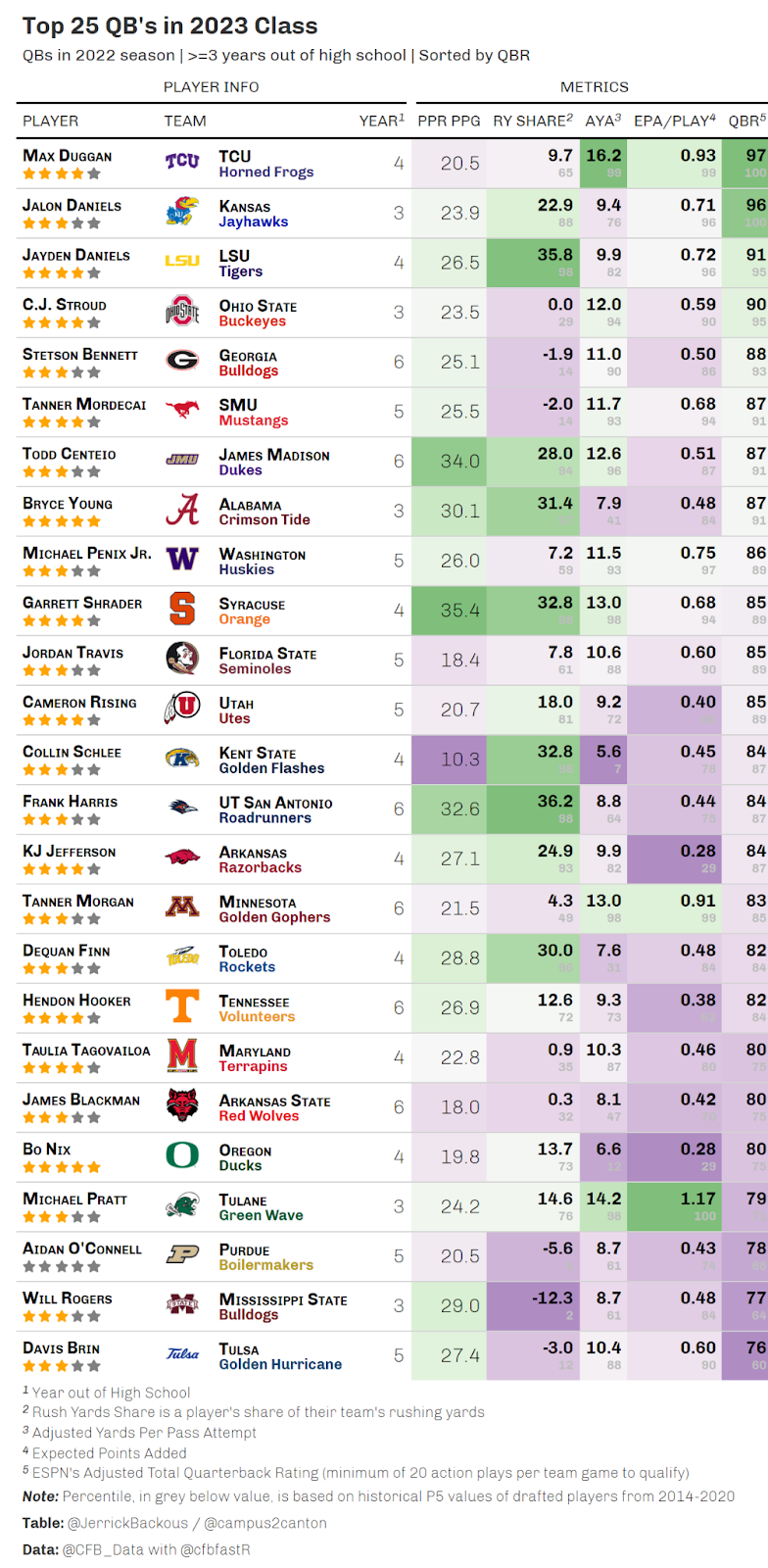Click the Kansas Jayhawks logo
This screenshot has width=768, height=1568.
click(182, 212)
